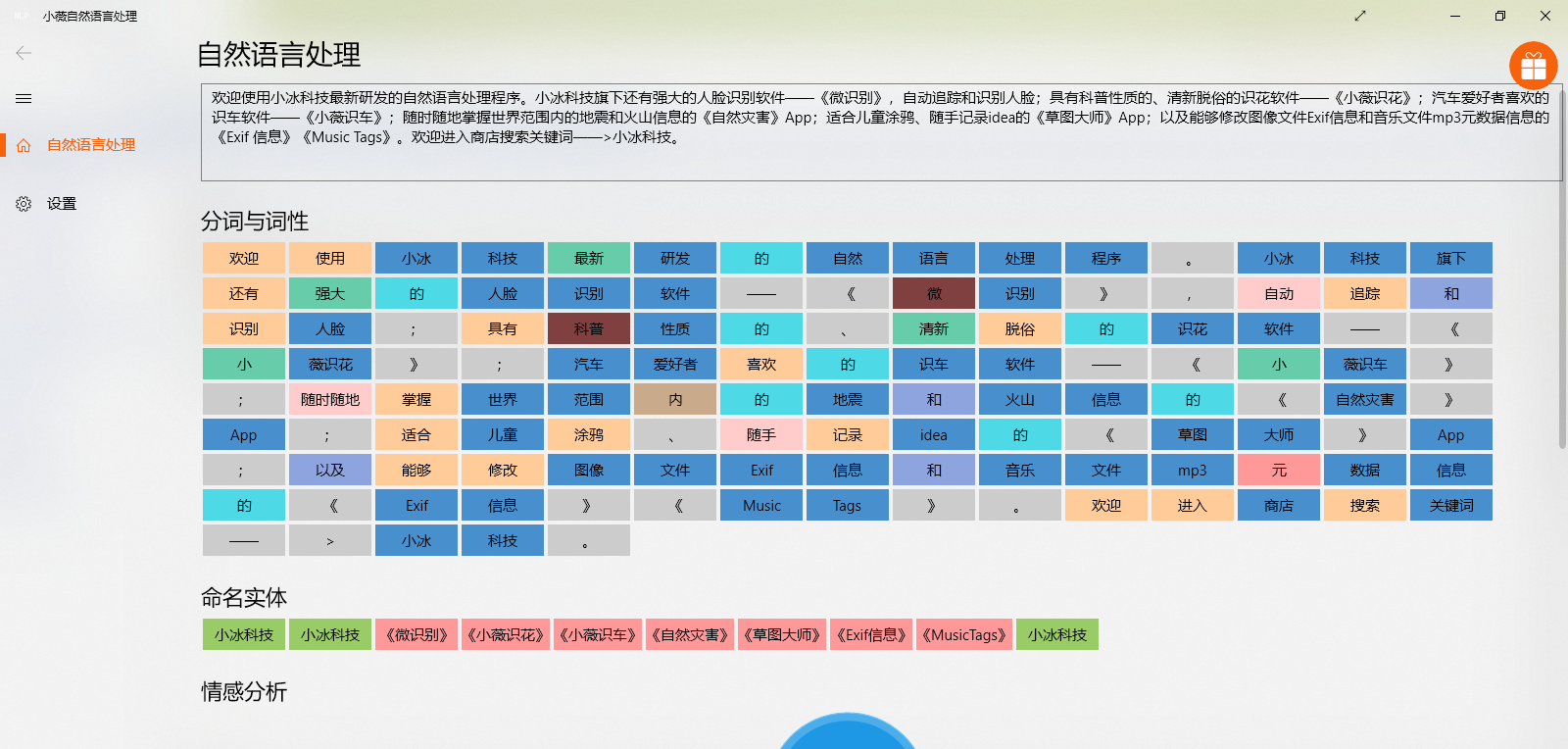Select the 大师 word tile

click(1279, 434)
